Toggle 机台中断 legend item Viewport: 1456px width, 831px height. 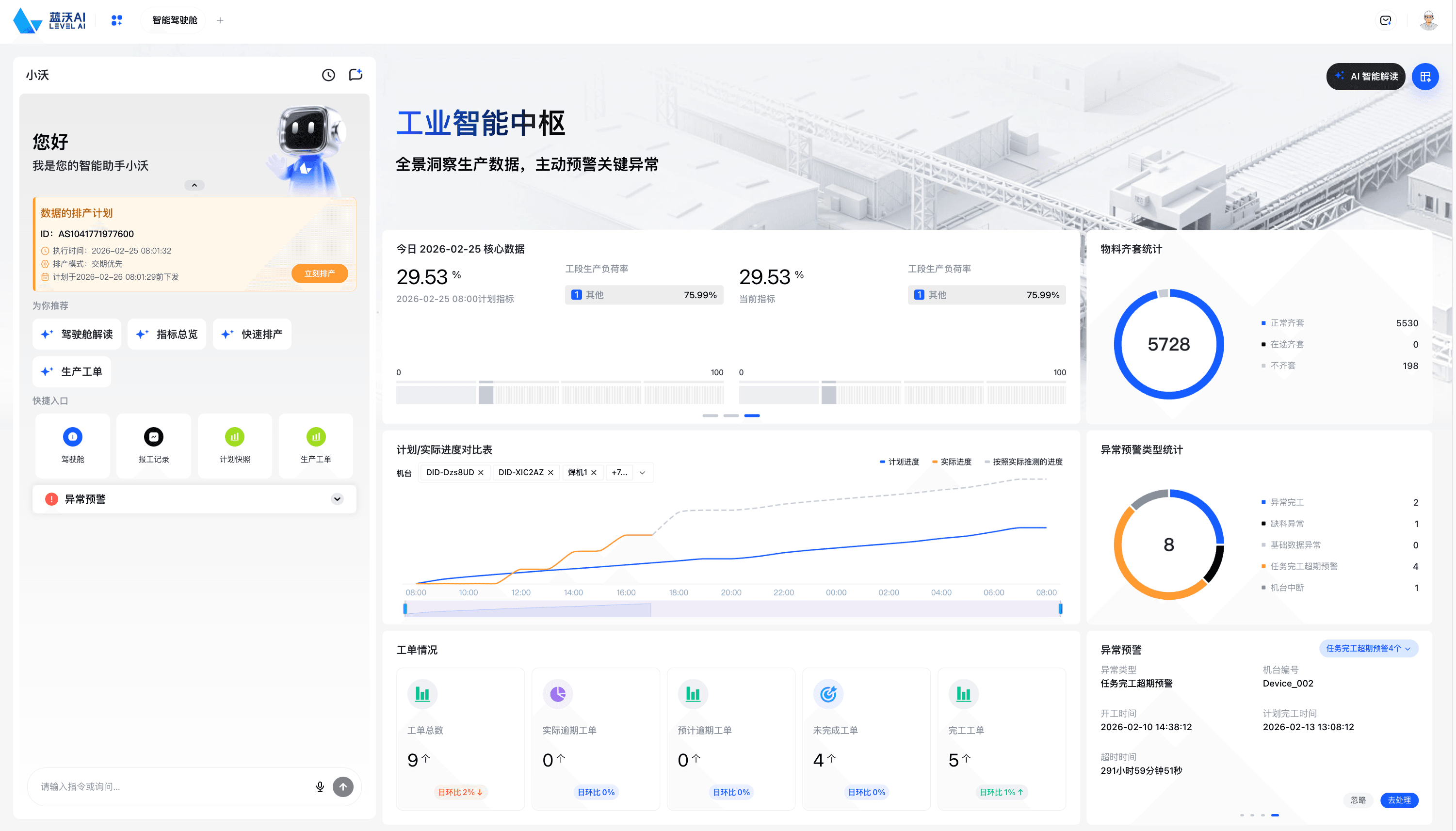click(x=1282, y=588)
